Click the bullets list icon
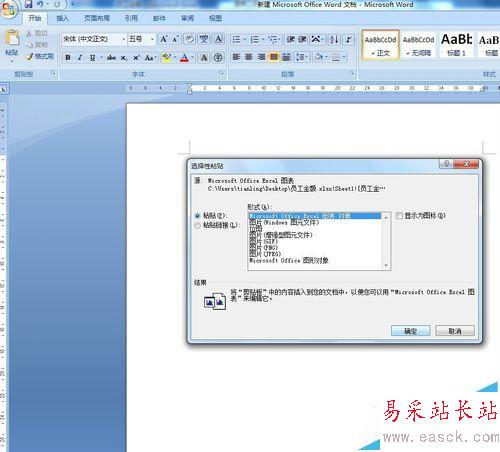This screenshot has height=452, width=500. [236, 39]
